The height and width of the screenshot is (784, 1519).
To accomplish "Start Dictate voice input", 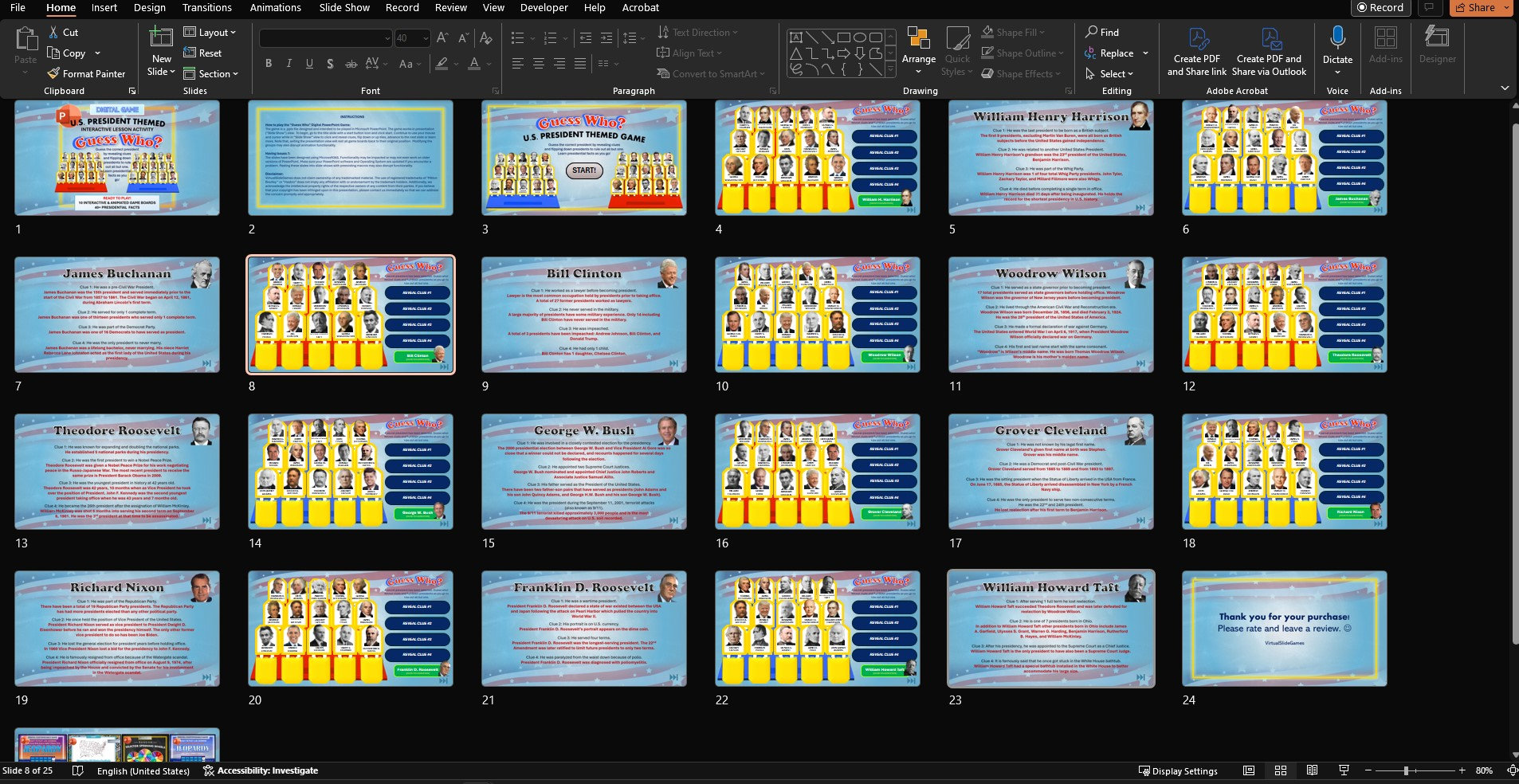I will point(1336,48).
